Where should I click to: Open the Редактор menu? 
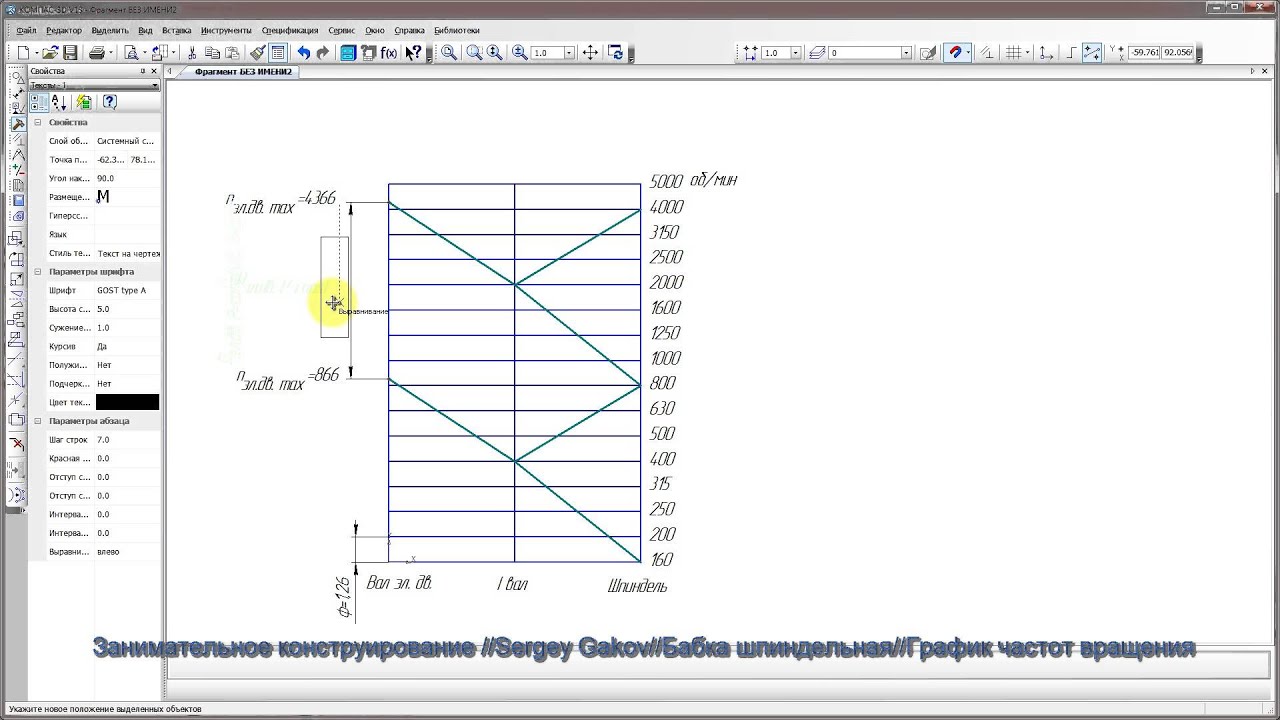click(64, 31)
